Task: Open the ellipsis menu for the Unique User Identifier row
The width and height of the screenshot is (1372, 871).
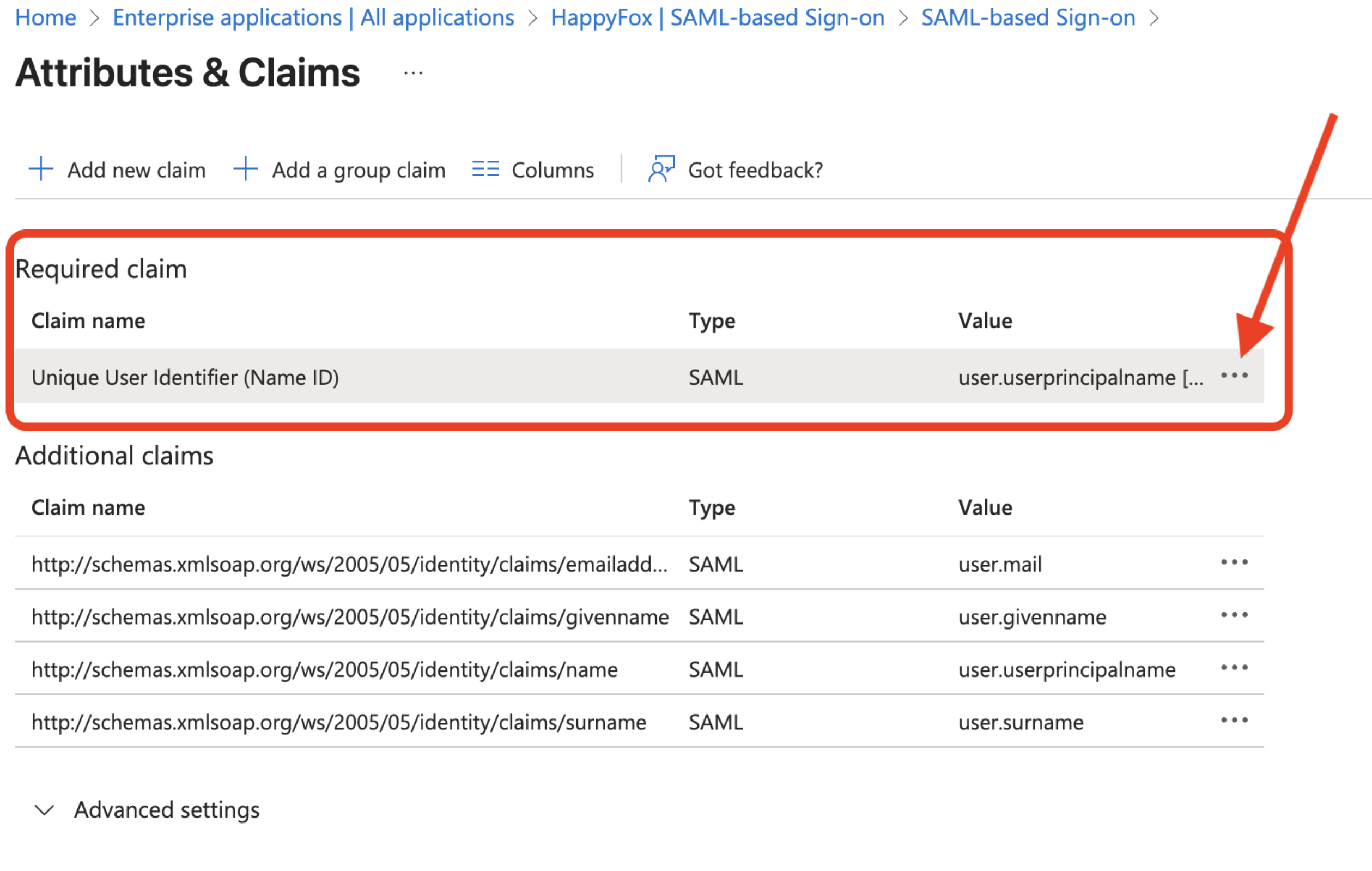Action: pos(1234,376)
